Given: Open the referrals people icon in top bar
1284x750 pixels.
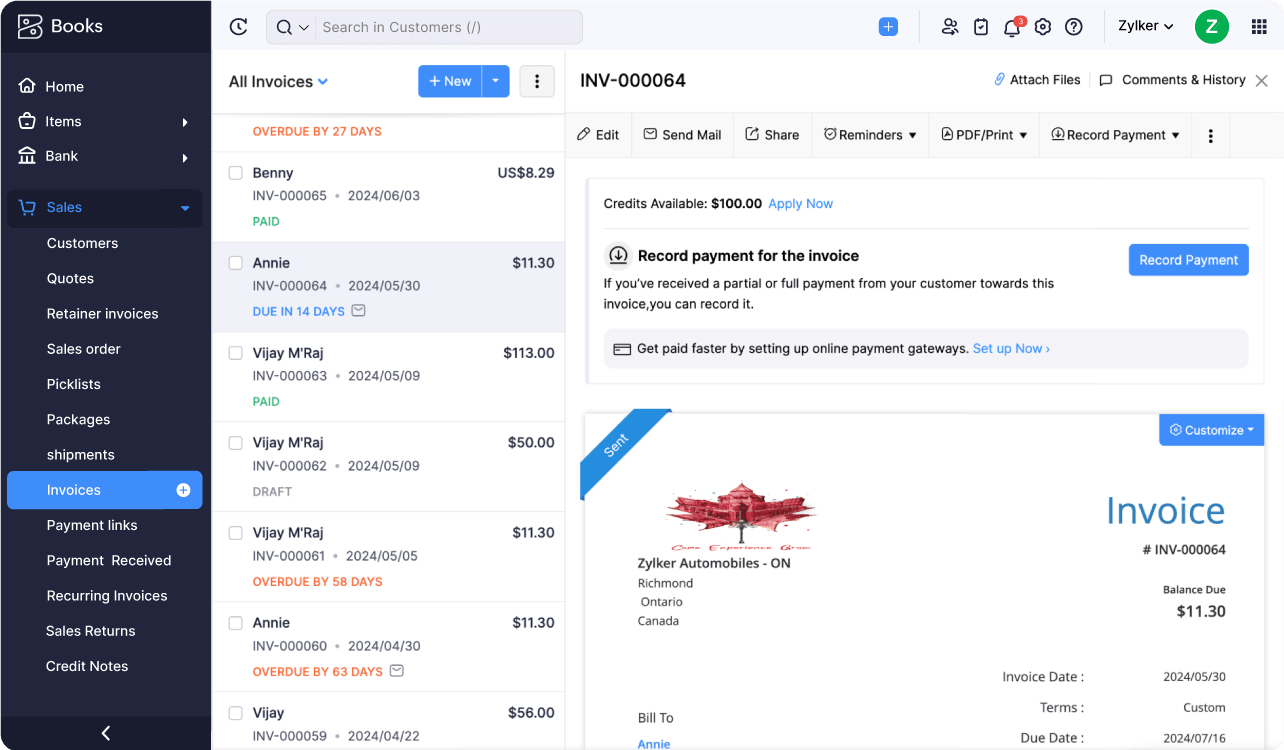Looking at the screenshot, I should click(950, 27).
